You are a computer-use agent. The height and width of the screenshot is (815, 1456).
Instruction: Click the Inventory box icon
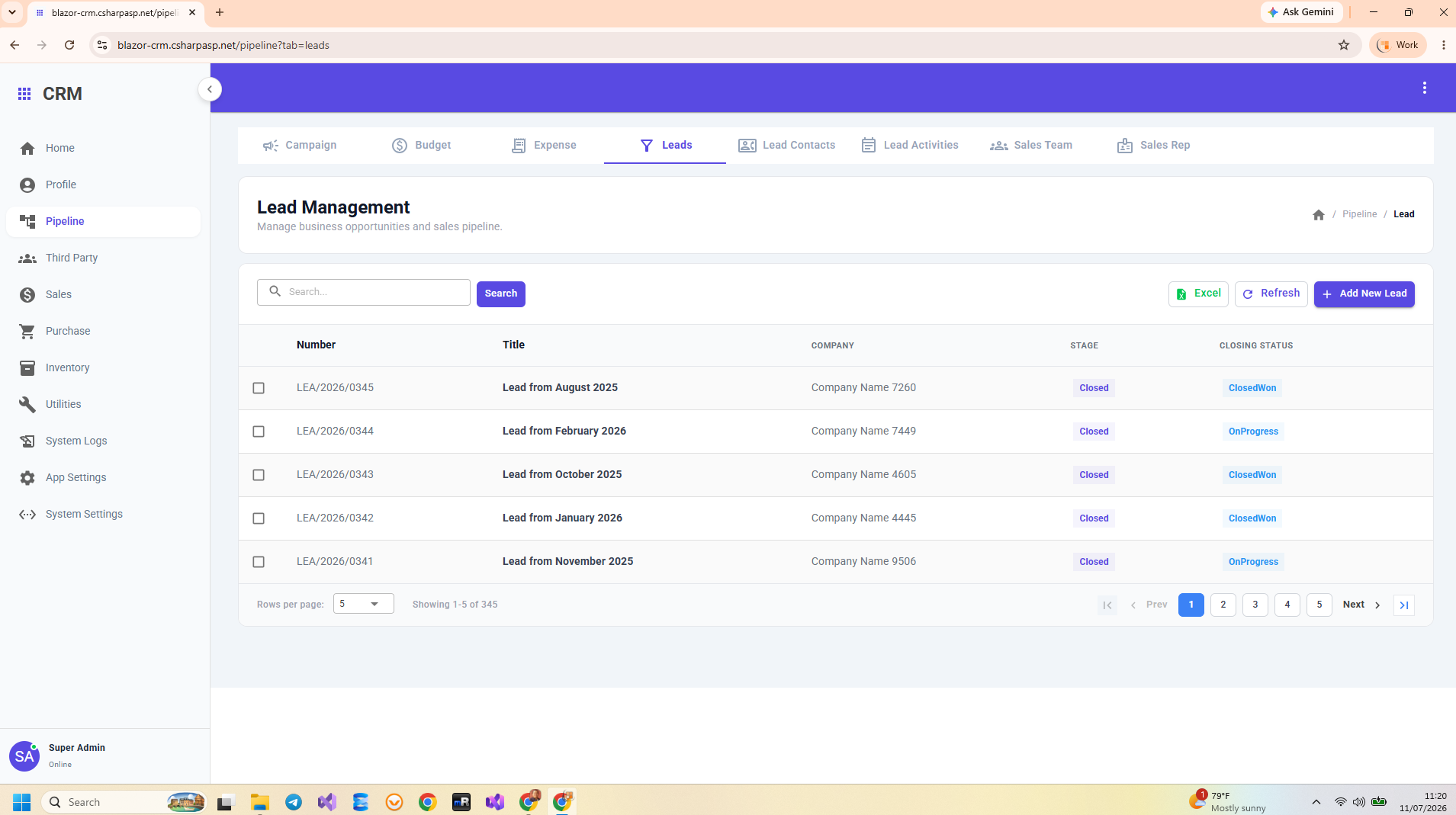pos(27,368)
